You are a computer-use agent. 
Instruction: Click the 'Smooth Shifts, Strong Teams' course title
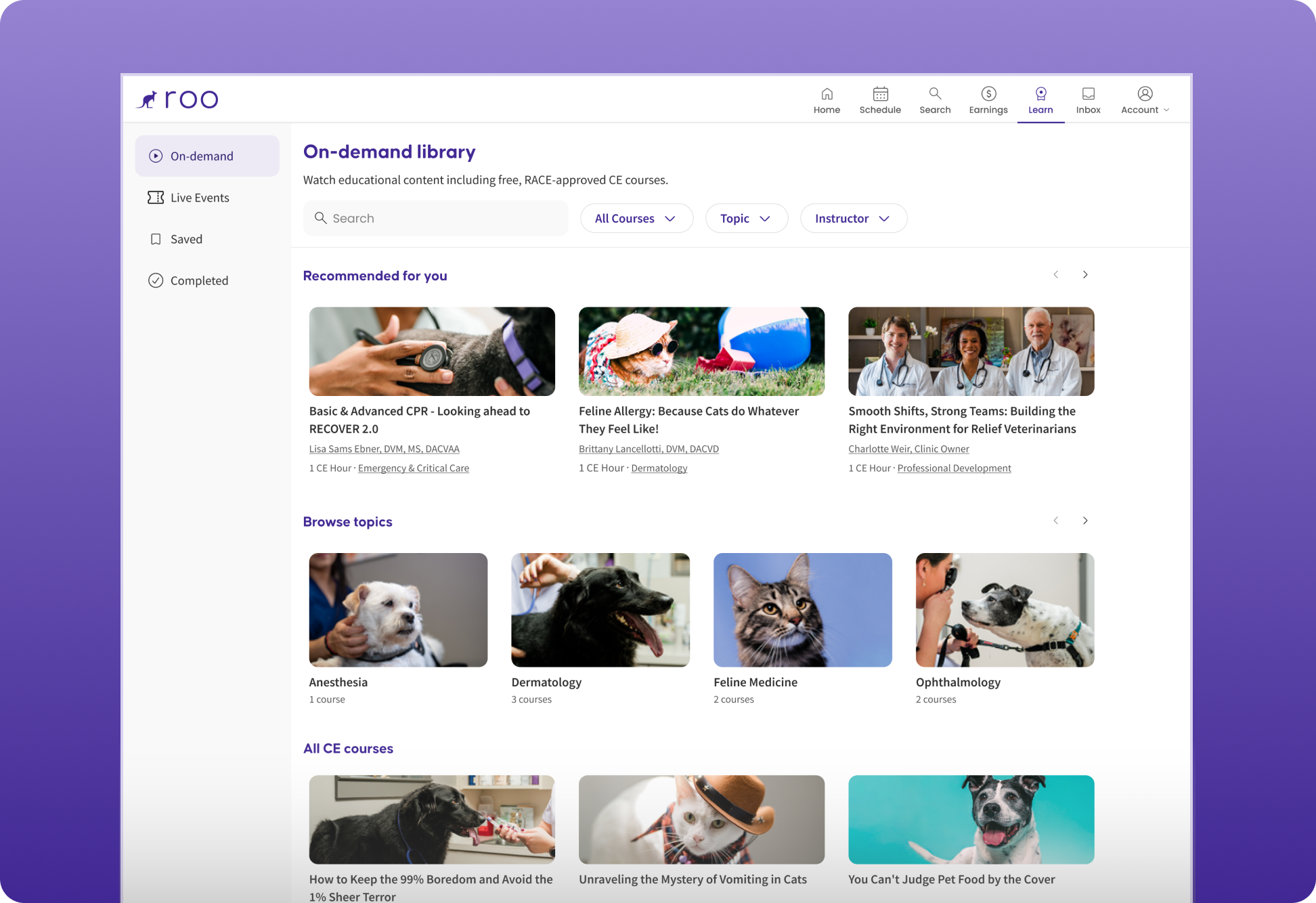tap(962, 420)
